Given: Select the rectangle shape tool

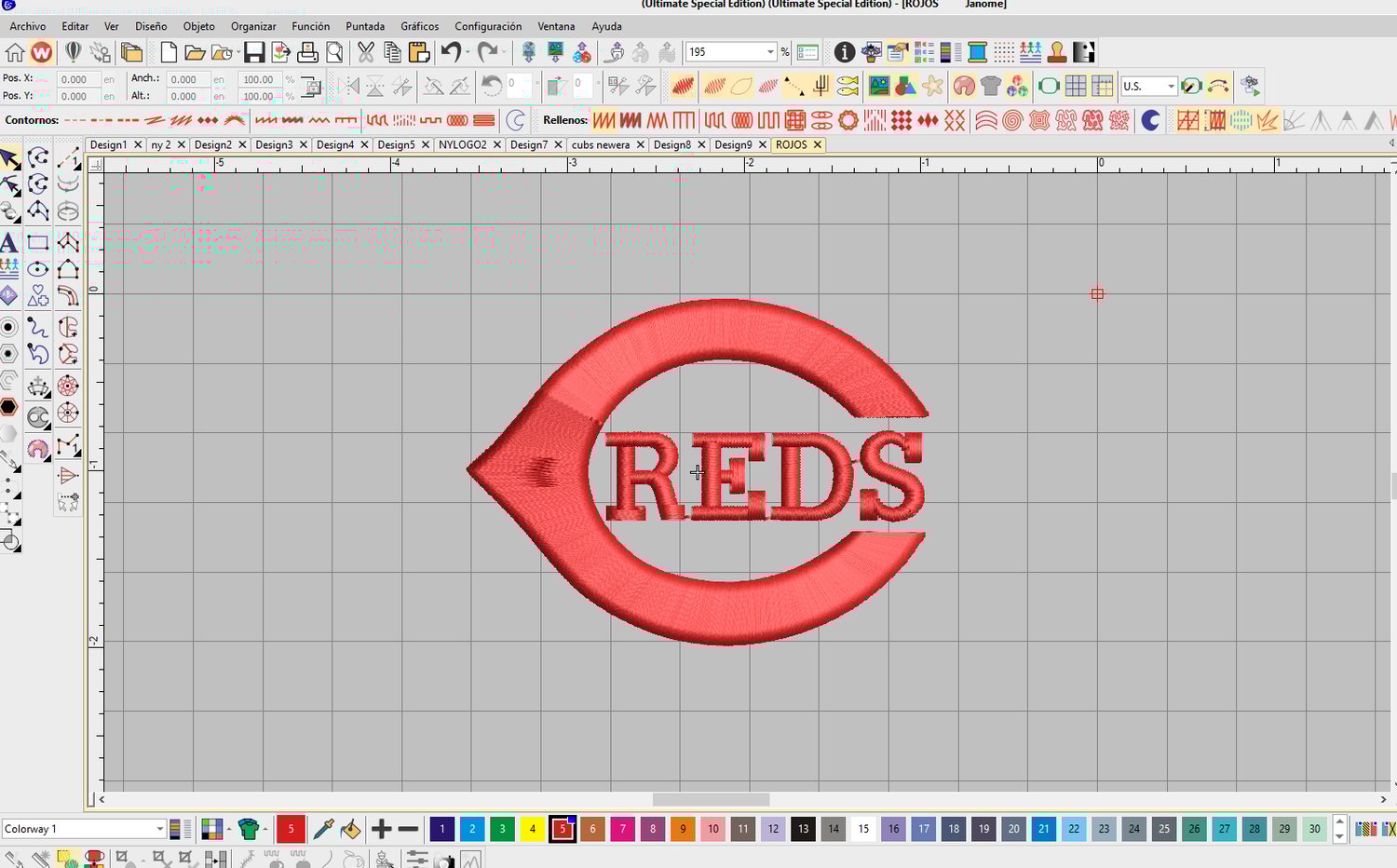Looking at the screenshot, I should click(x=38, y=243).
